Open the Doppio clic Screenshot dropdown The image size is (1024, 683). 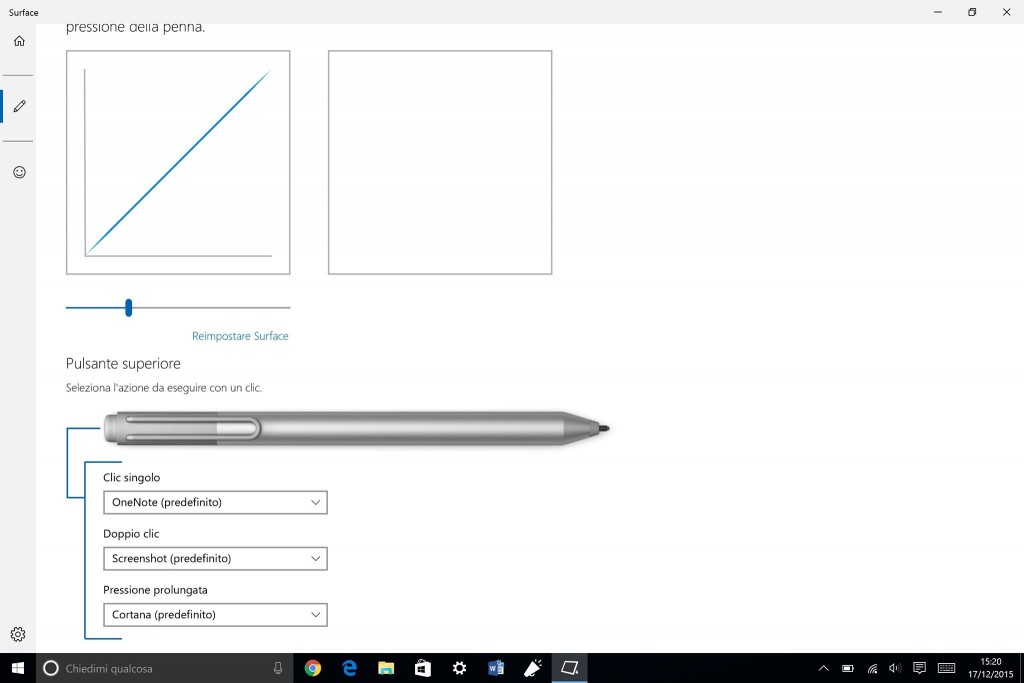215,558
